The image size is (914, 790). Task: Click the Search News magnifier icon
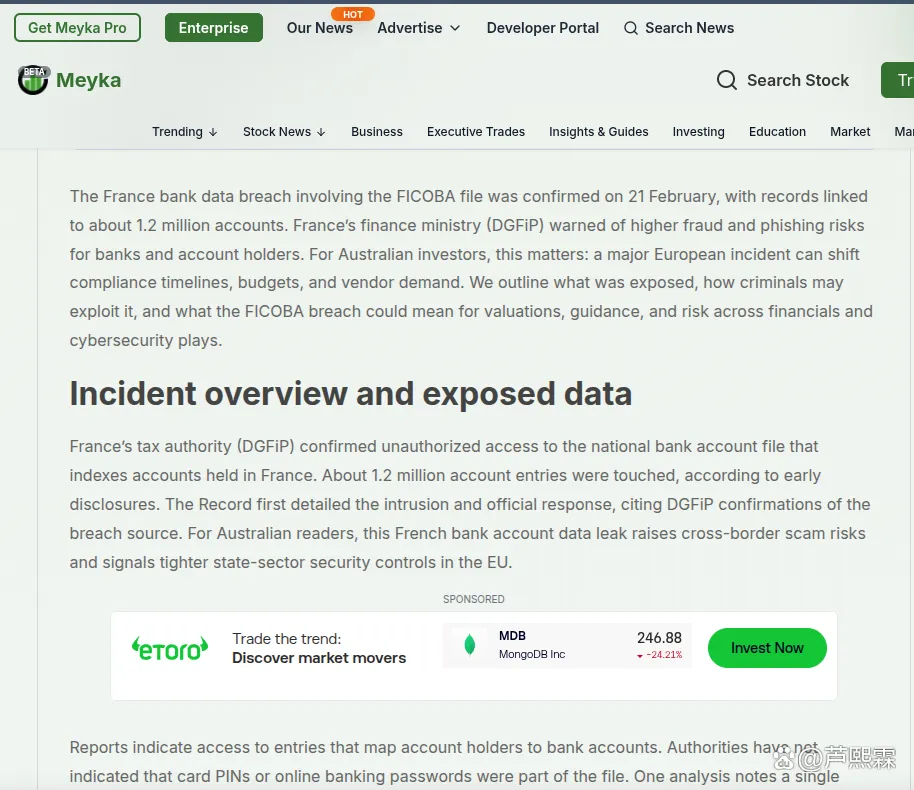pos(631,28)
